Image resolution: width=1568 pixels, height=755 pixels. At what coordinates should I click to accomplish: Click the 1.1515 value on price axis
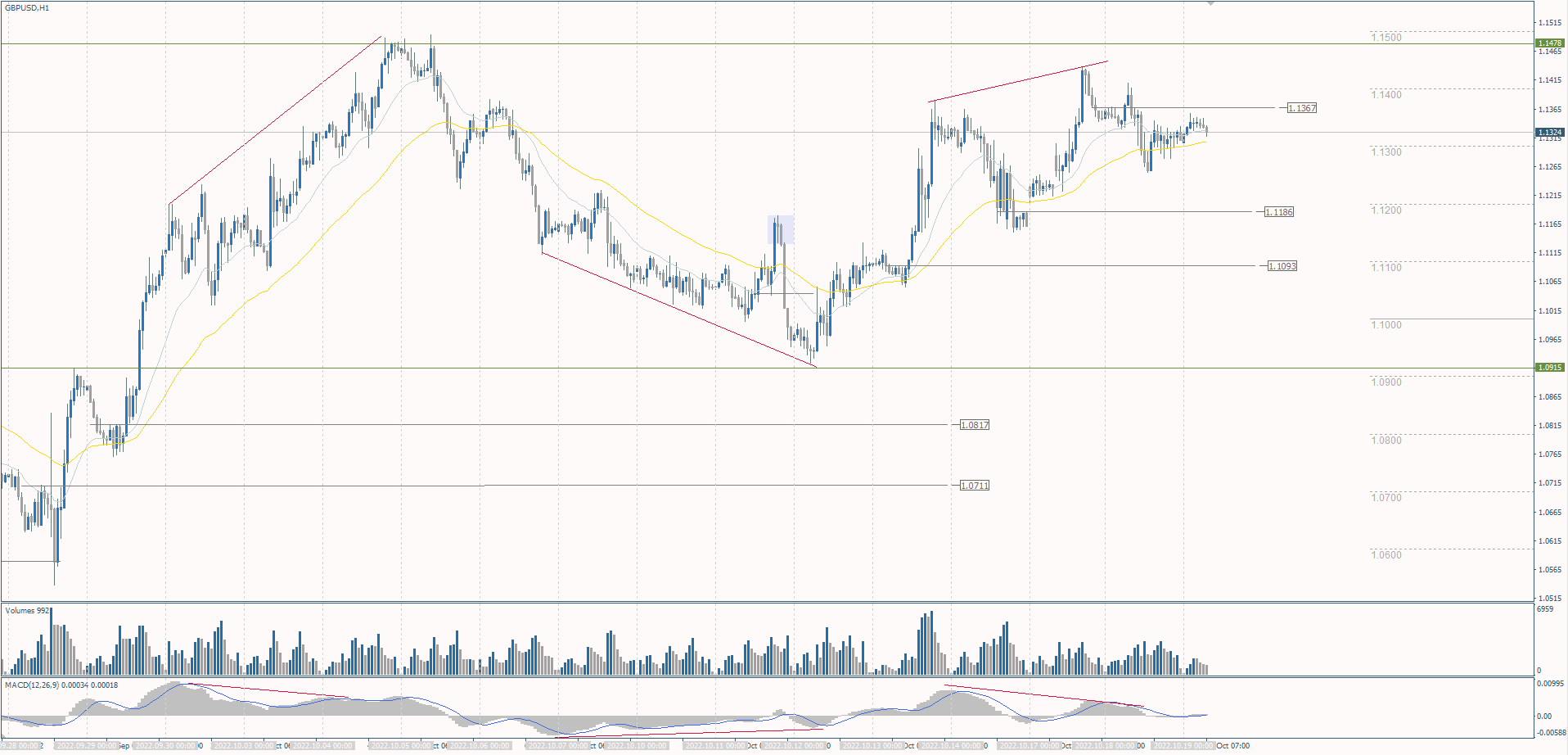pos(1550,23)
